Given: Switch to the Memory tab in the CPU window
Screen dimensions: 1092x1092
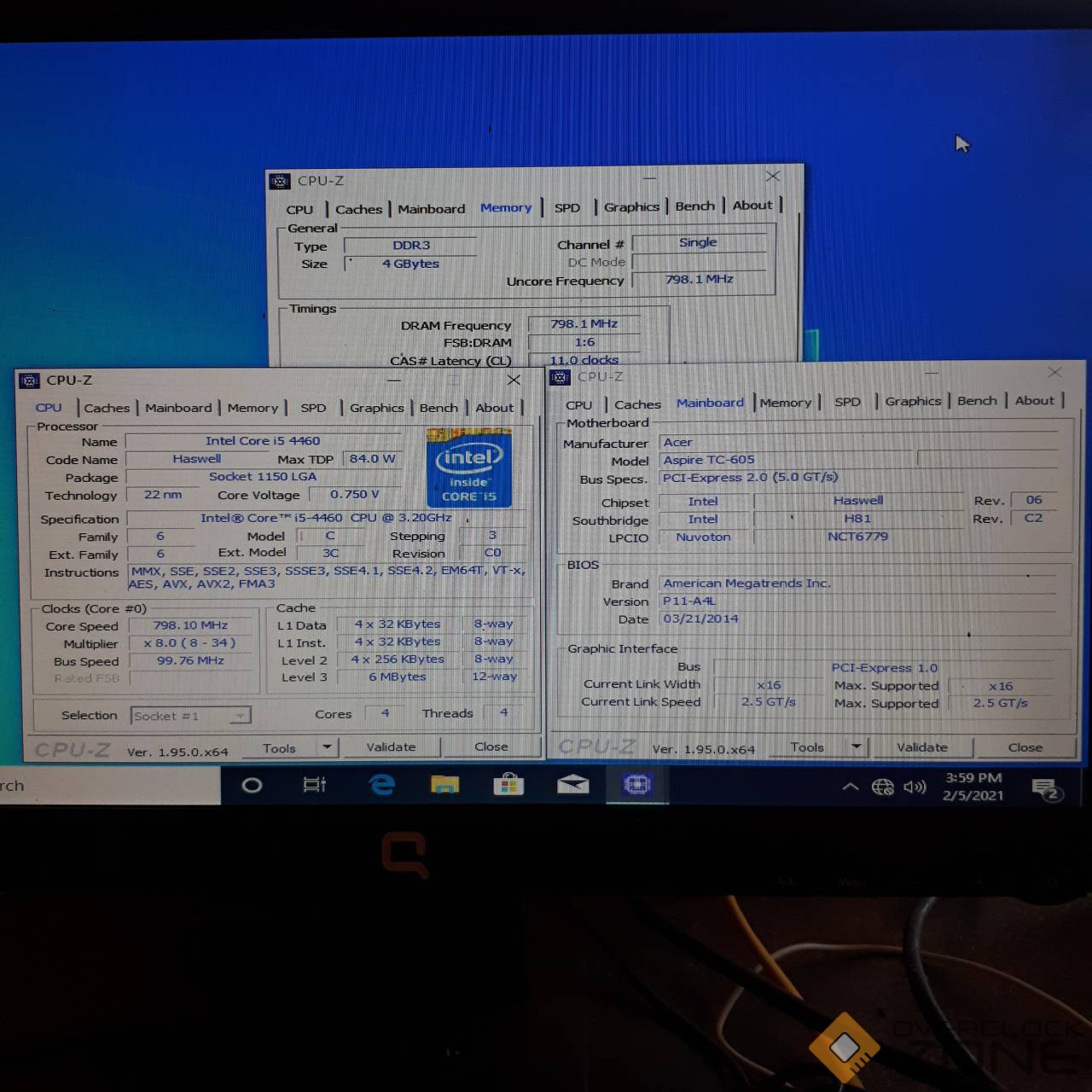Looking at the screenshot, I should pos(253,408).
